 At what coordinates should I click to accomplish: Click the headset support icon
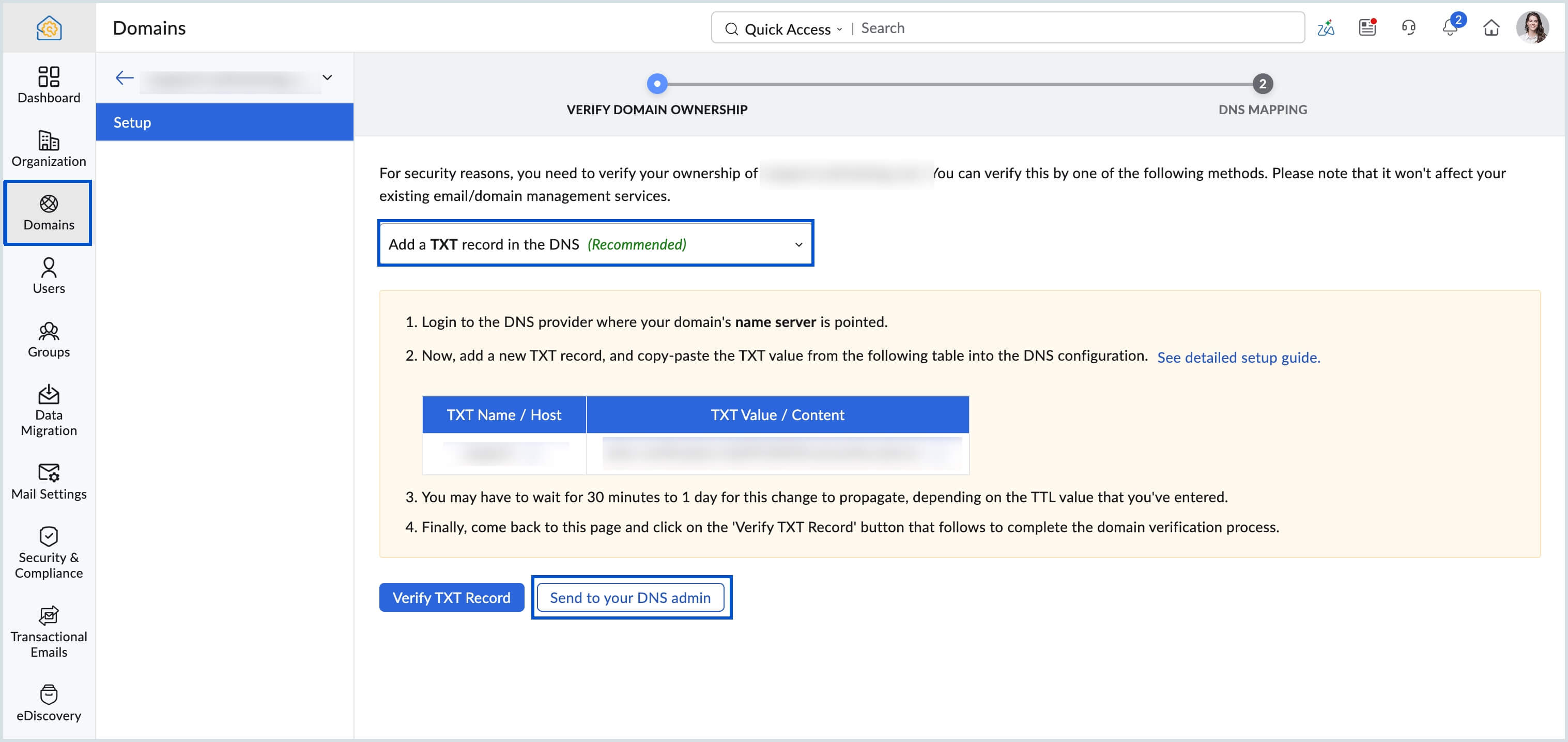[1408, 27]
